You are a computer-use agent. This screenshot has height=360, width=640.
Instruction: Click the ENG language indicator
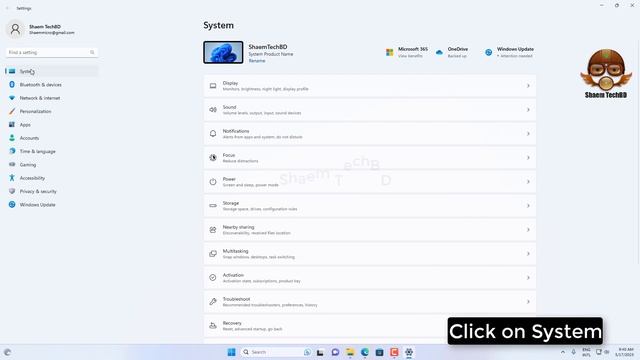[x=586, y=352]
